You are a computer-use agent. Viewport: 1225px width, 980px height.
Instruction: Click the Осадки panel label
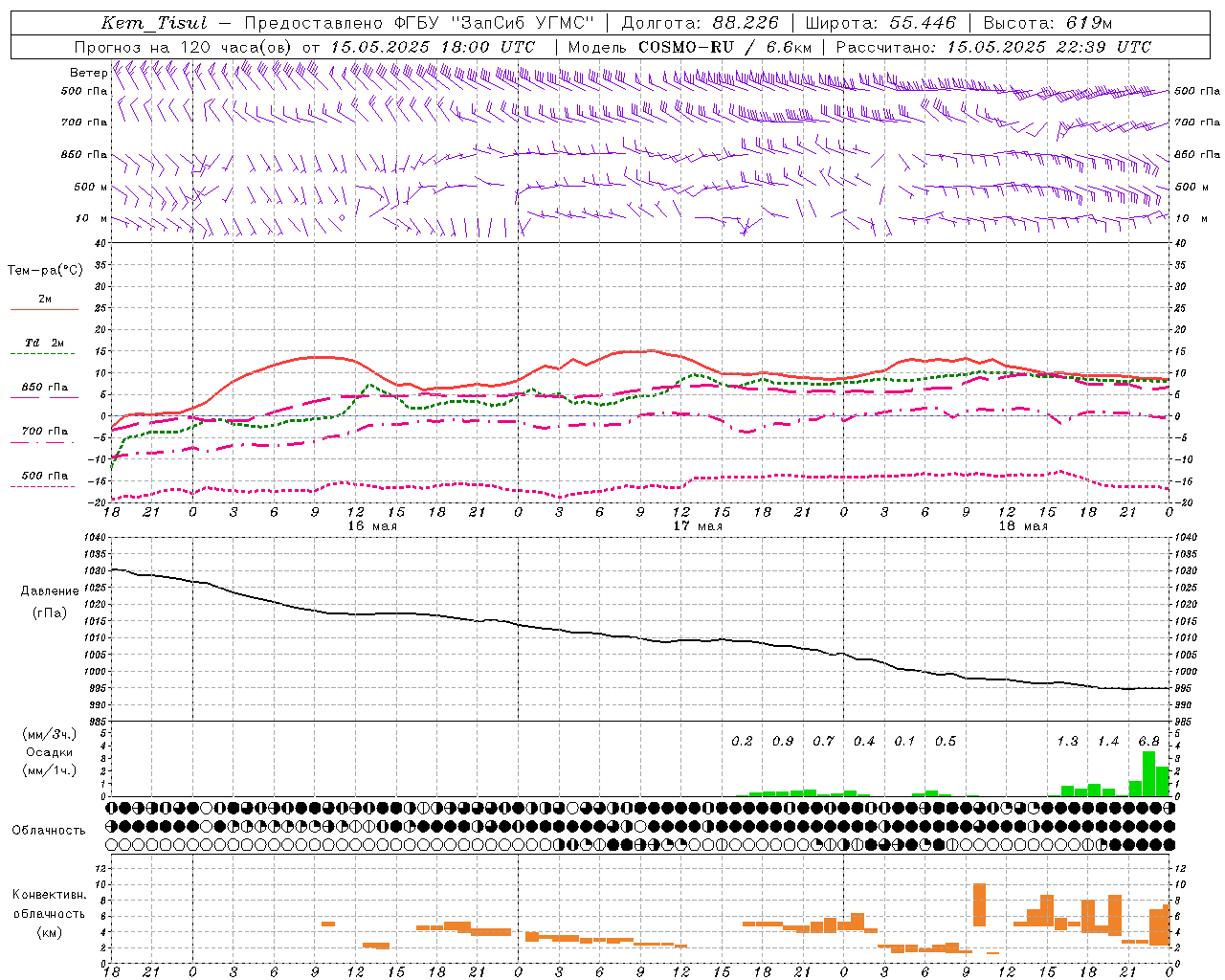click(x=50, y=752)
